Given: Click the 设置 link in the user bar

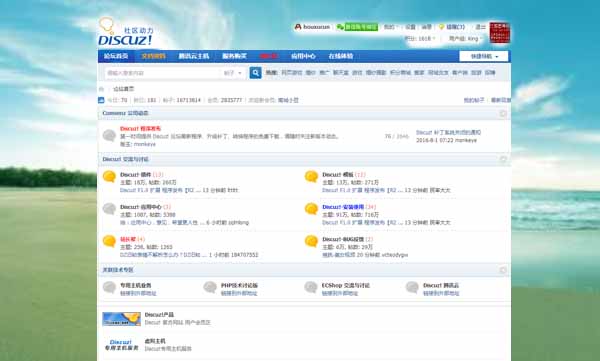Looking at the screenshot, I should [x=410, y=27].
